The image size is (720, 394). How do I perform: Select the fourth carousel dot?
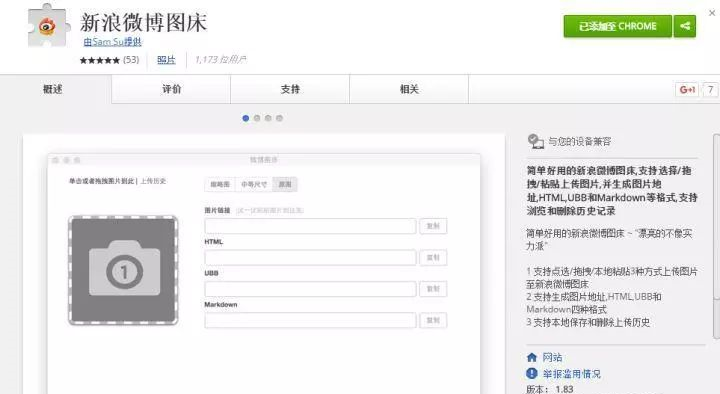(279, 118)
